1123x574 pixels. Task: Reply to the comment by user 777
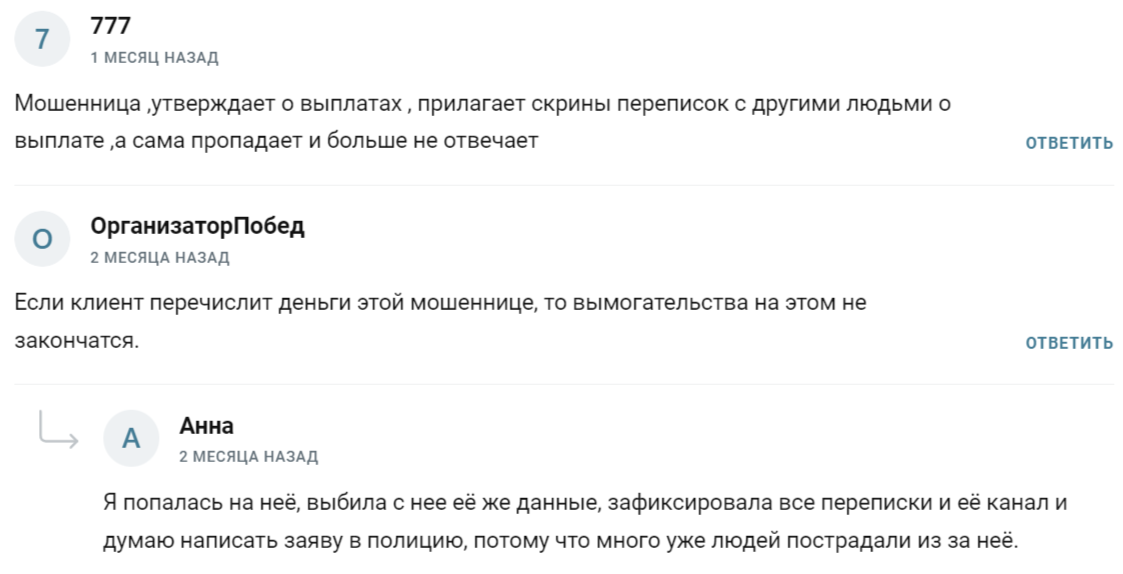click(x=1069, y=143)
